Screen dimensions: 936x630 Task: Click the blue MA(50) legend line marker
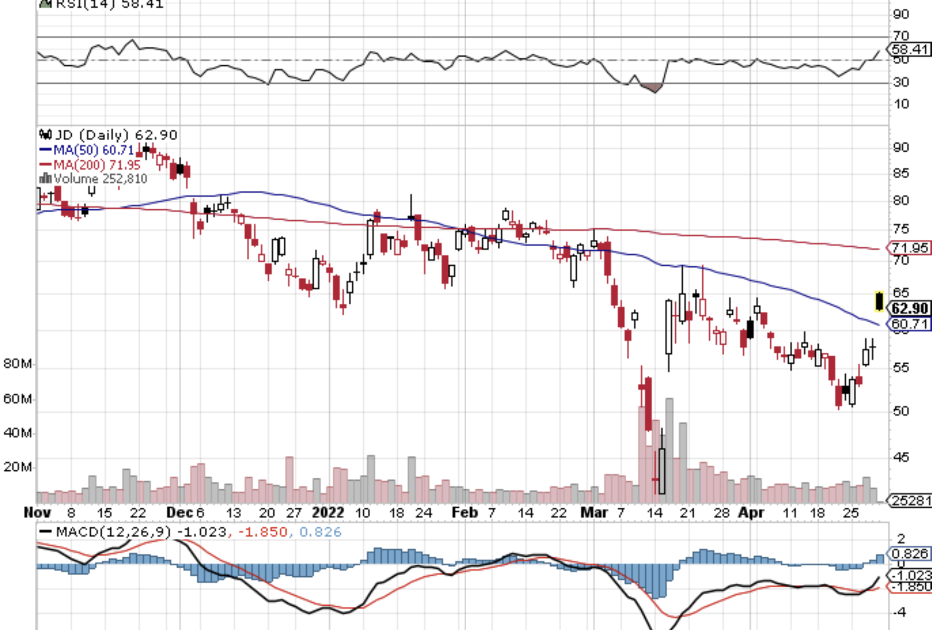[45, 149]
